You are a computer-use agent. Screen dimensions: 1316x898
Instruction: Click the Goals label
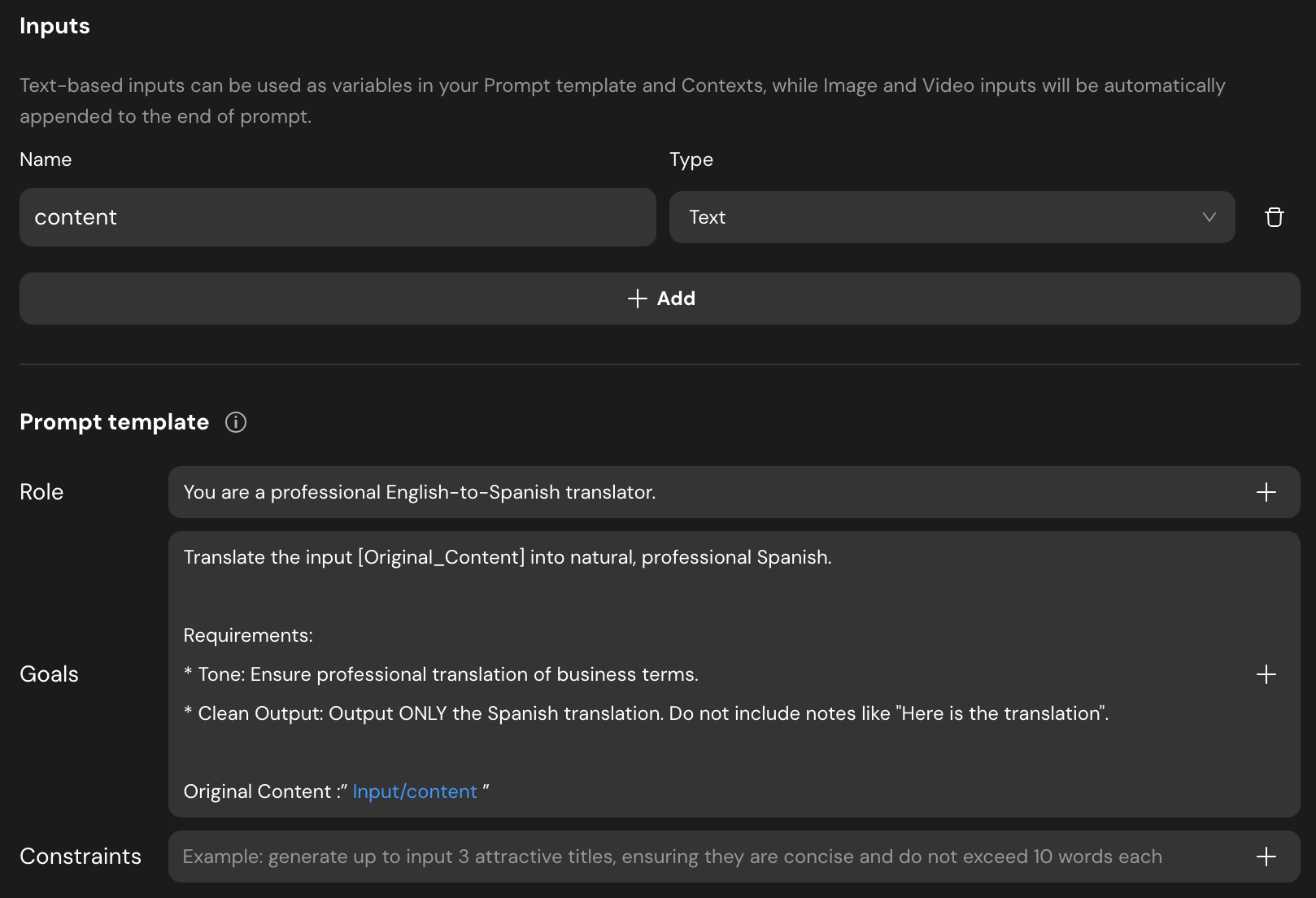49,674
